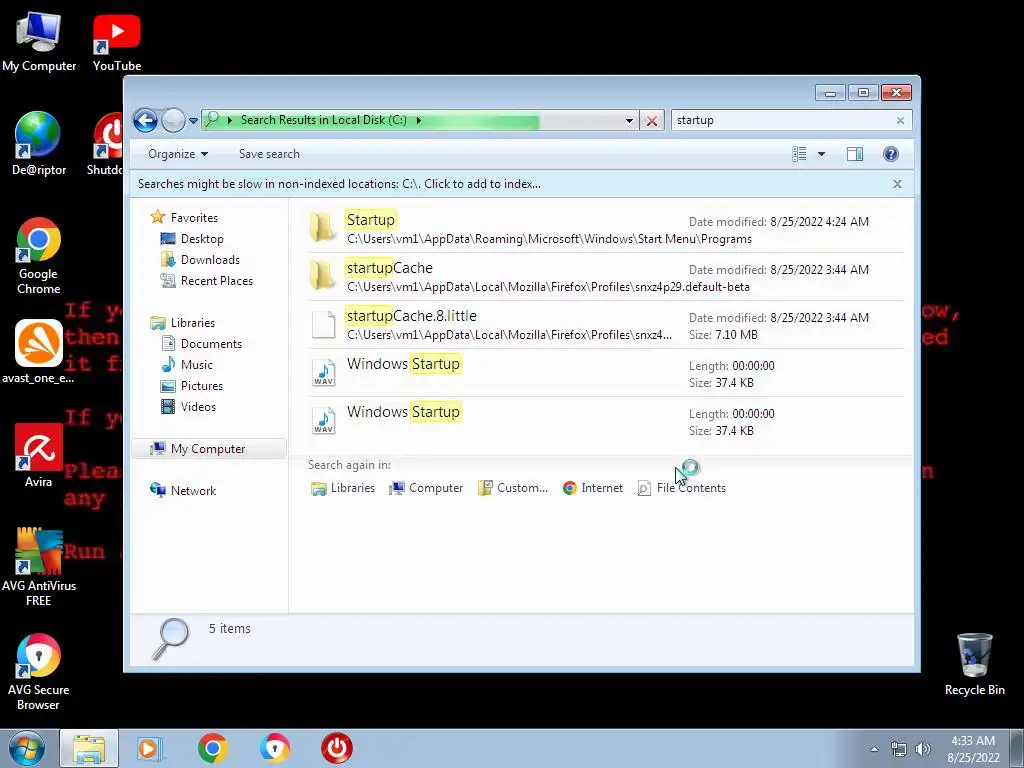Stop the search with the red X
The image size is (1024, 768).
coord(651,121)
